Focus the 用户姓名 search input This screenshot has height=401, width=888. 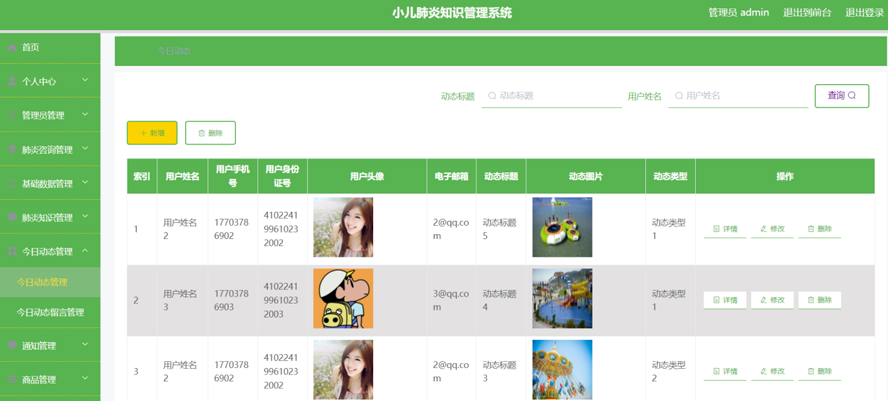(738, 96)
